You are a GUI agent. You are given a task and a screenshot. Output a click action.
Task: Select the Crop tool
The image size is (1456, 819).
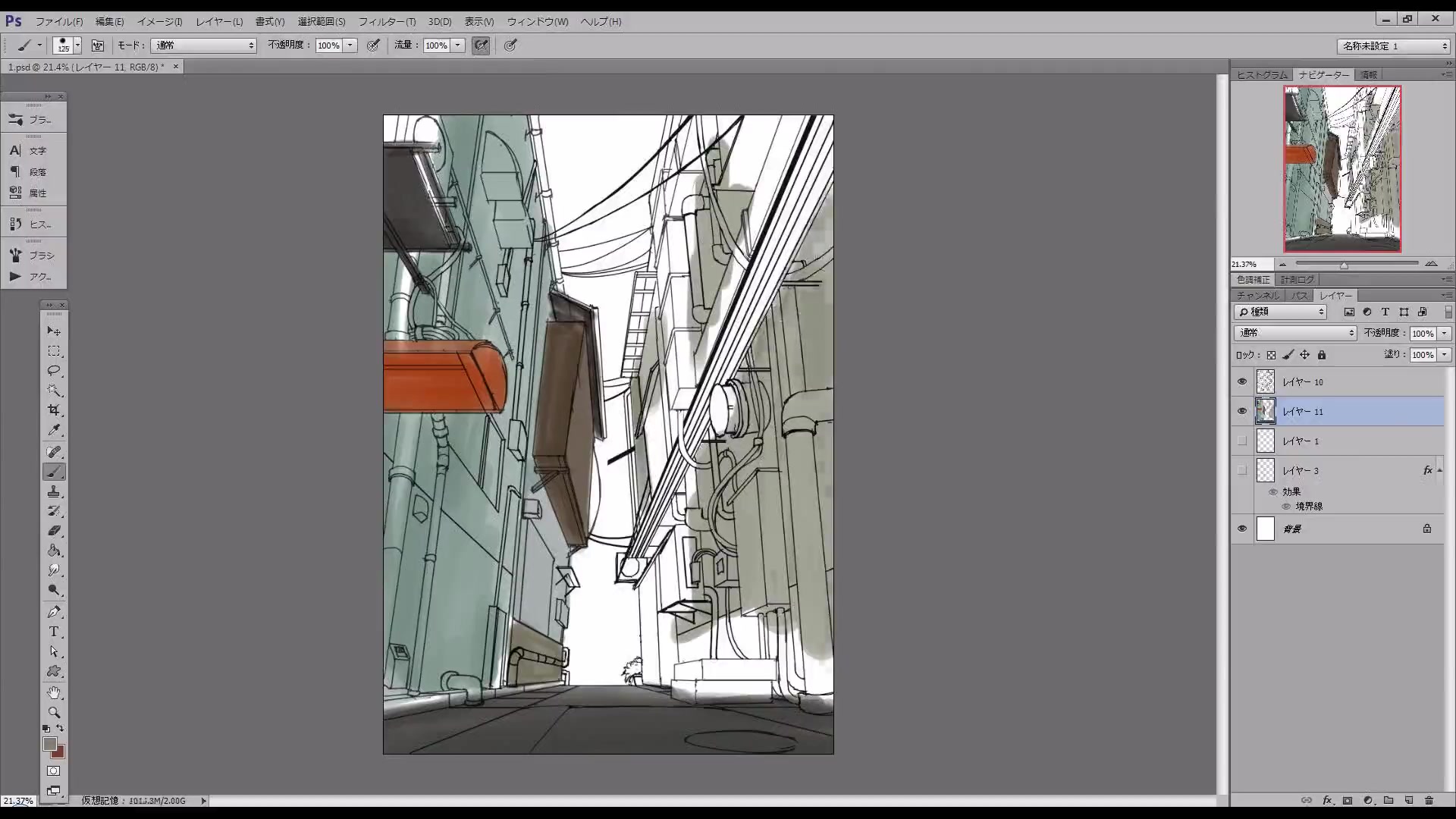pos(54,410)
